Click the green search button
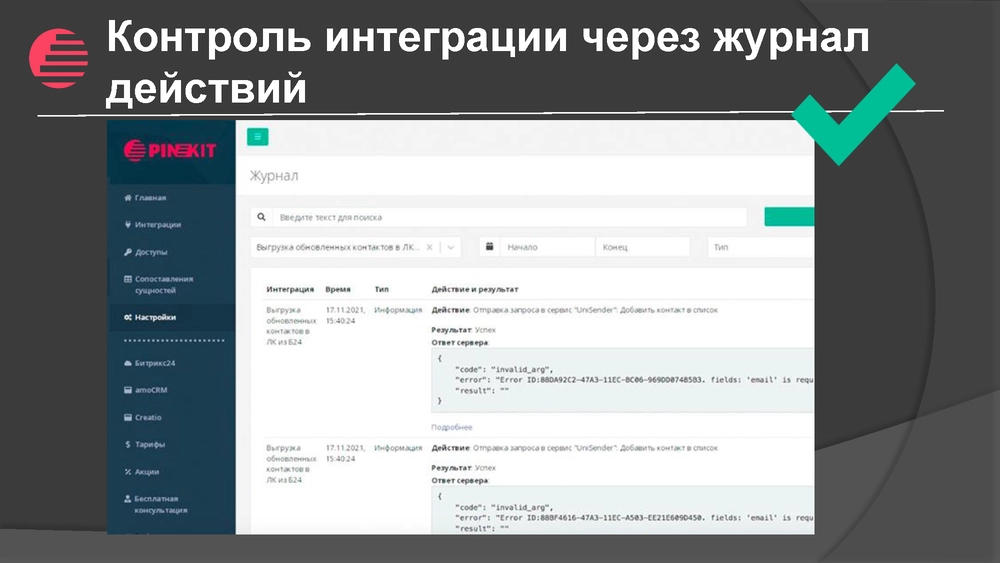The image size is (1000, 563). pos(789,217)
